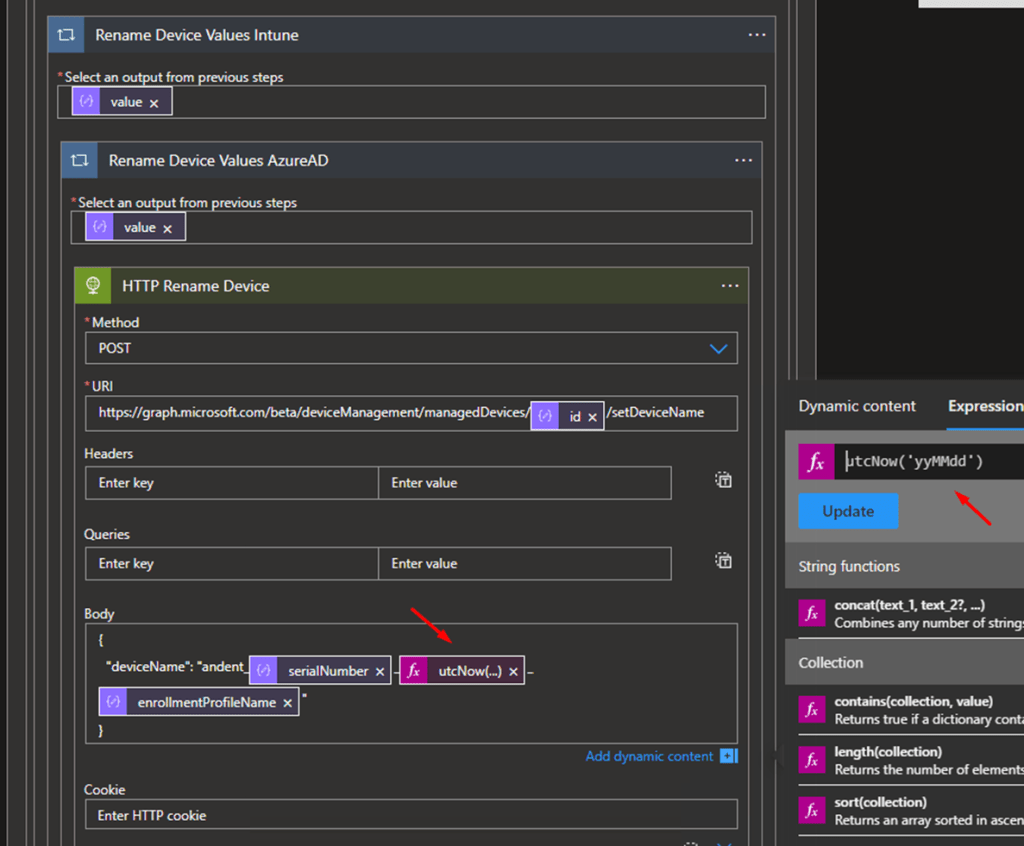Click the Update button
The height and width of the screenshot is (846, 1024).
pos(848,511)
